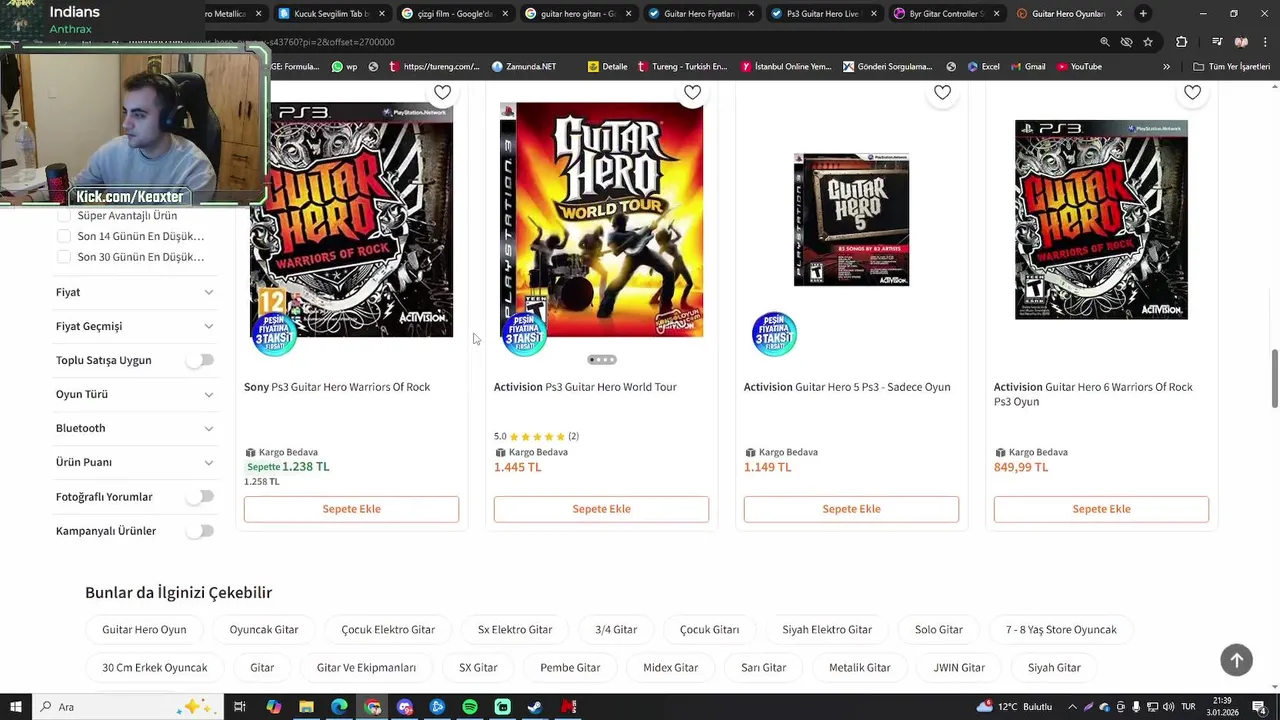Switch to Microsoft Edge in taskbar

tap(339, 707)
